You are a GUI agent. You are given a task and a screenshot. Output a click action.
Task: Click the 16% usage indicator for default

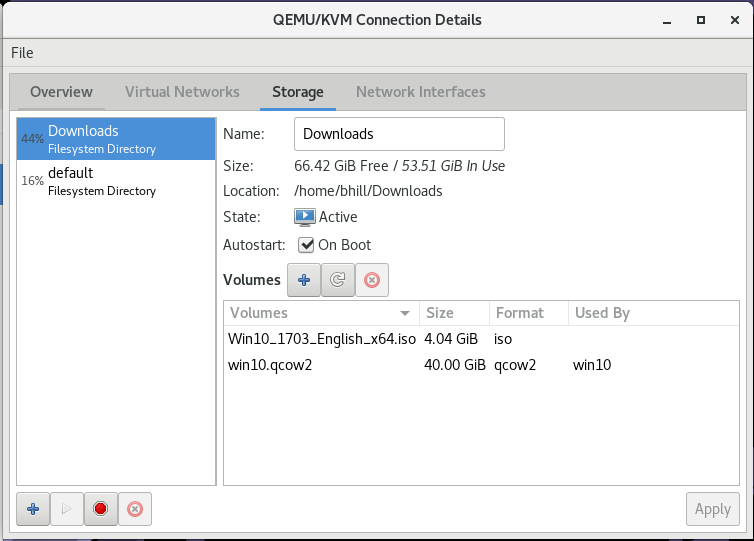click(x=32, y=181)
